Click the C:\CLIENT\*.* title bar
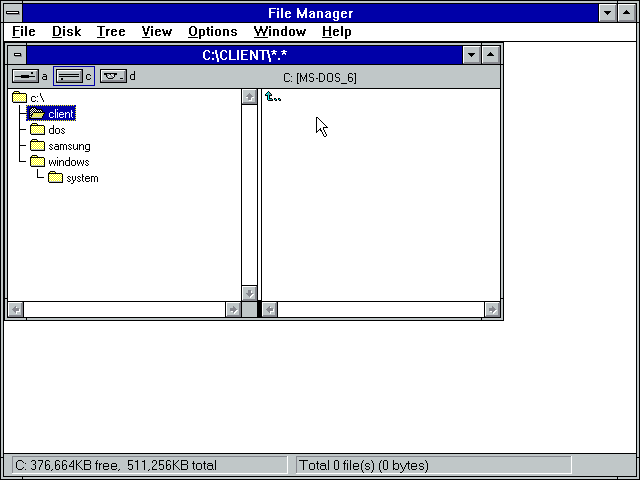This screenshot has height=480, width=640. (244, 55)
